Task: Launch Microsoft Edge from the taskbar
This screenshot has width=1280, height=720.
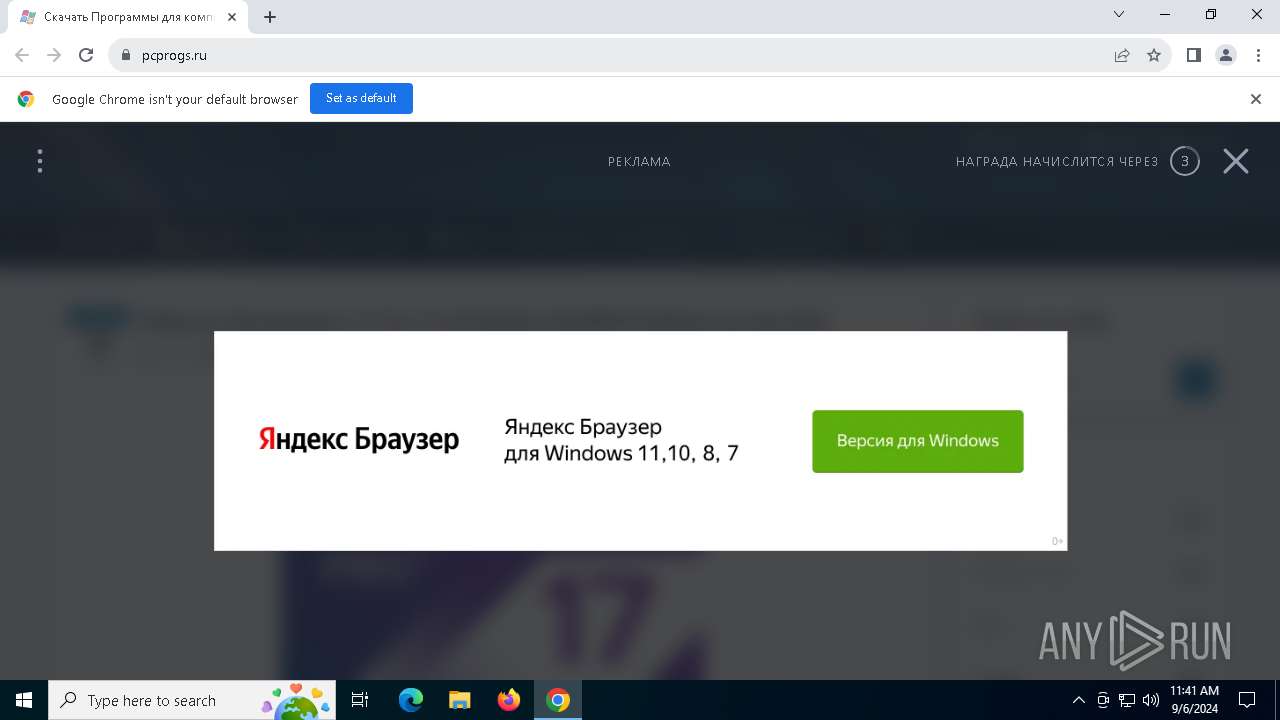Action: pyautogui.click(x=411, y=700)
